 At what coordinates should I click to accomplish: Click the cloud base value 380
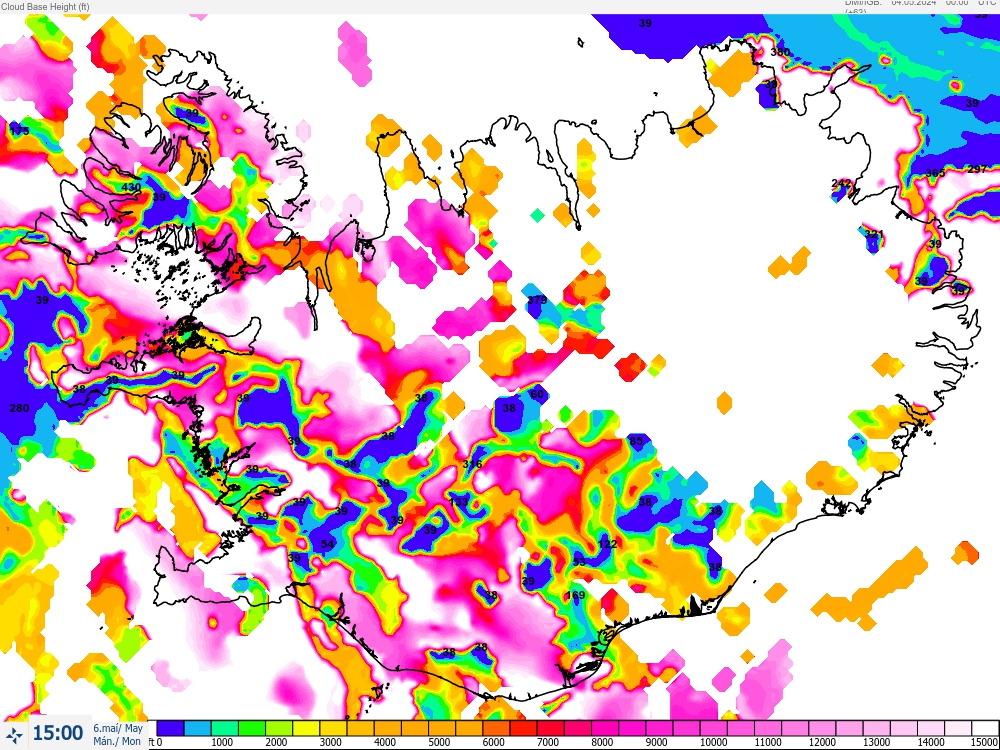click(x=780, y=52)
